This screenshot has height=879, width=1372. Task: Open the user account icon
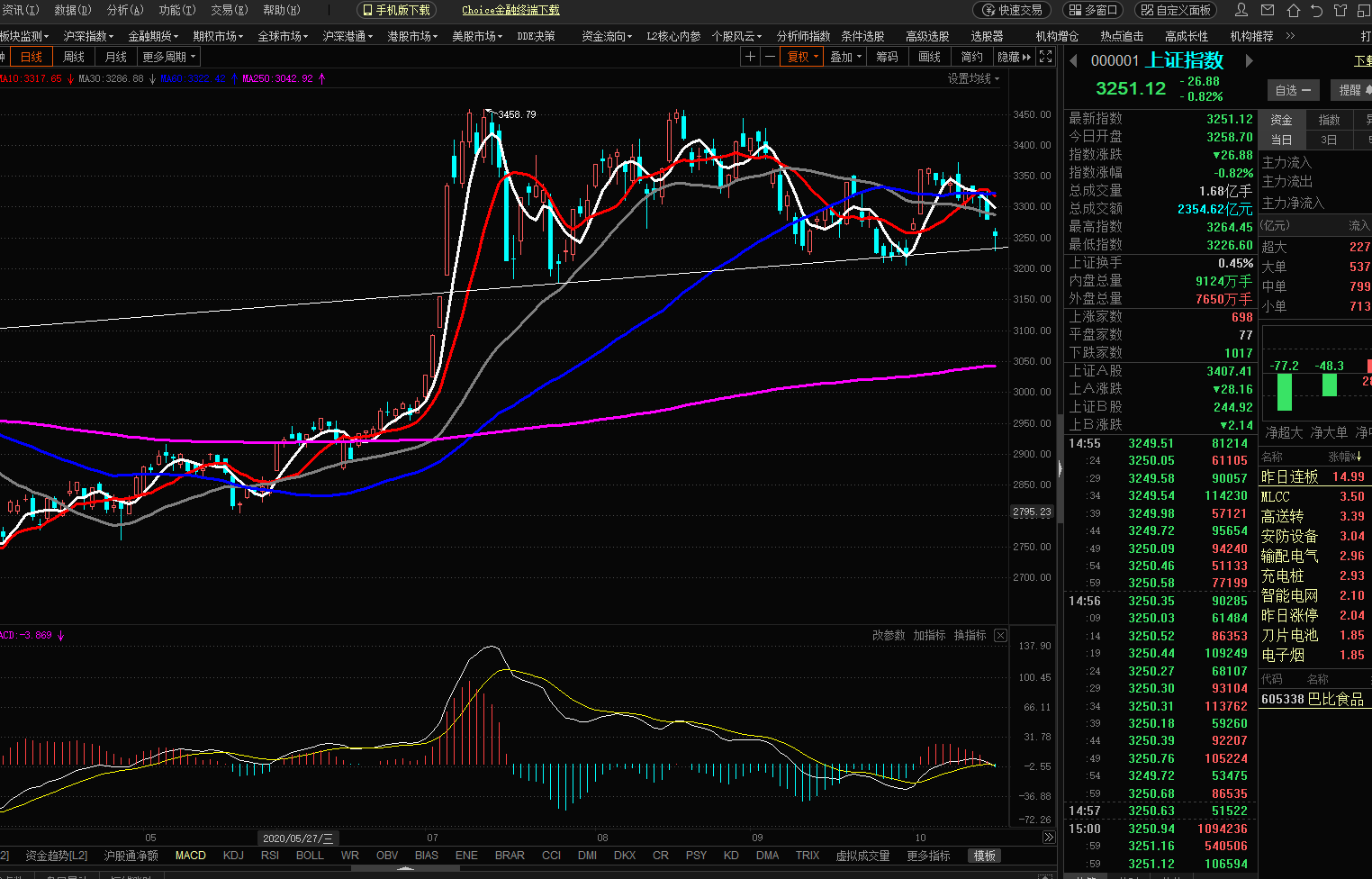[1241, 11]
